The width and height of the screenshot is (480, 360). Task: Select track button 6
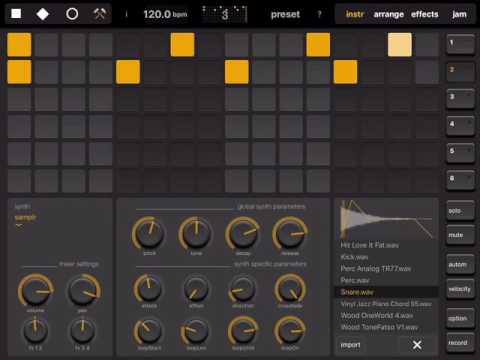(460, 180)
